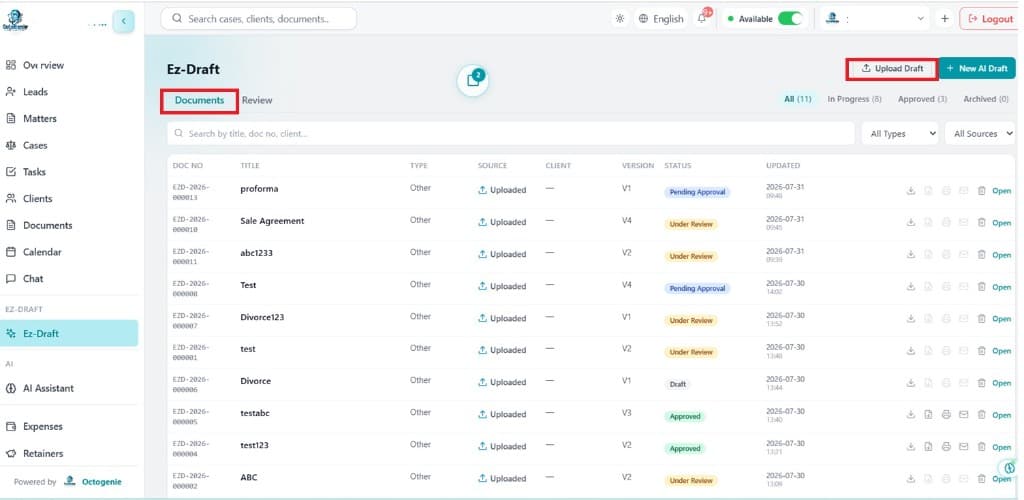Viewport: 1024px width, 500px height.
Task: Delete the proforma document
Action: [981, 191]
